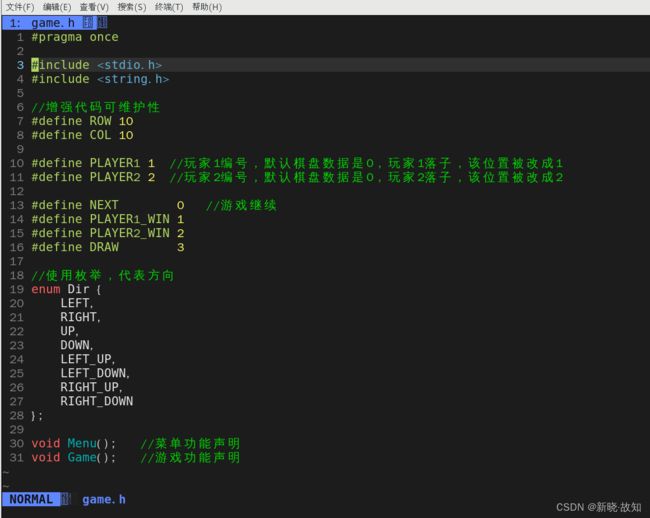Click the PLAYER1 macro name on line 10
The height and width of the screenshot is (518, 650).
[x=115, y=163]
